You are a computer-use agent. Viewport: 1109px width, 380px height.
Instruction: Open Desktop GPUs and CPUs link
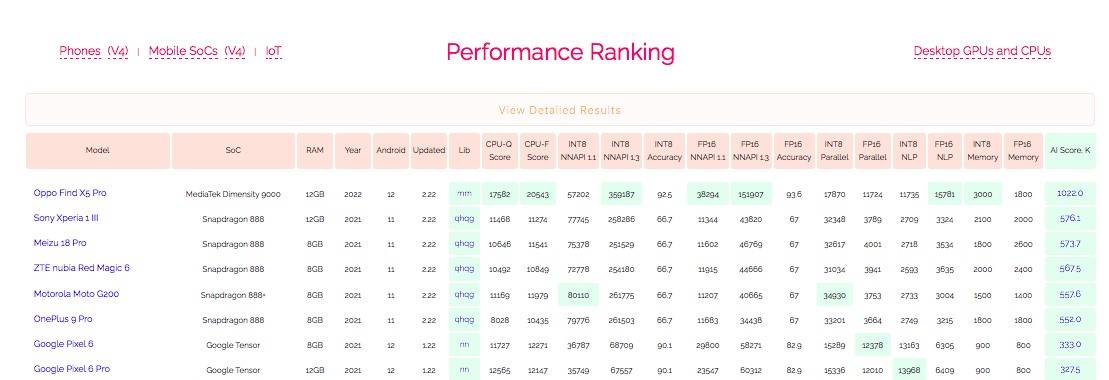982,51
